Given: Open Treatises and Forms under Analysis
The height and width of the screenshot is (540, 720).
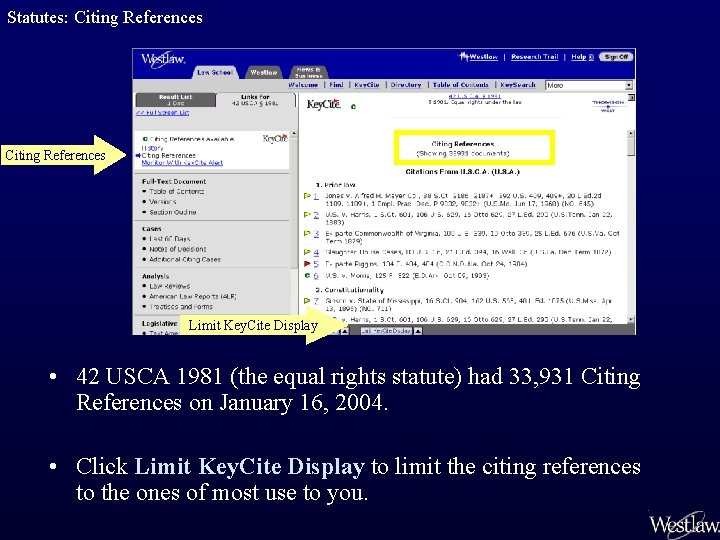Looking at the screenshot, I should 181,307.
